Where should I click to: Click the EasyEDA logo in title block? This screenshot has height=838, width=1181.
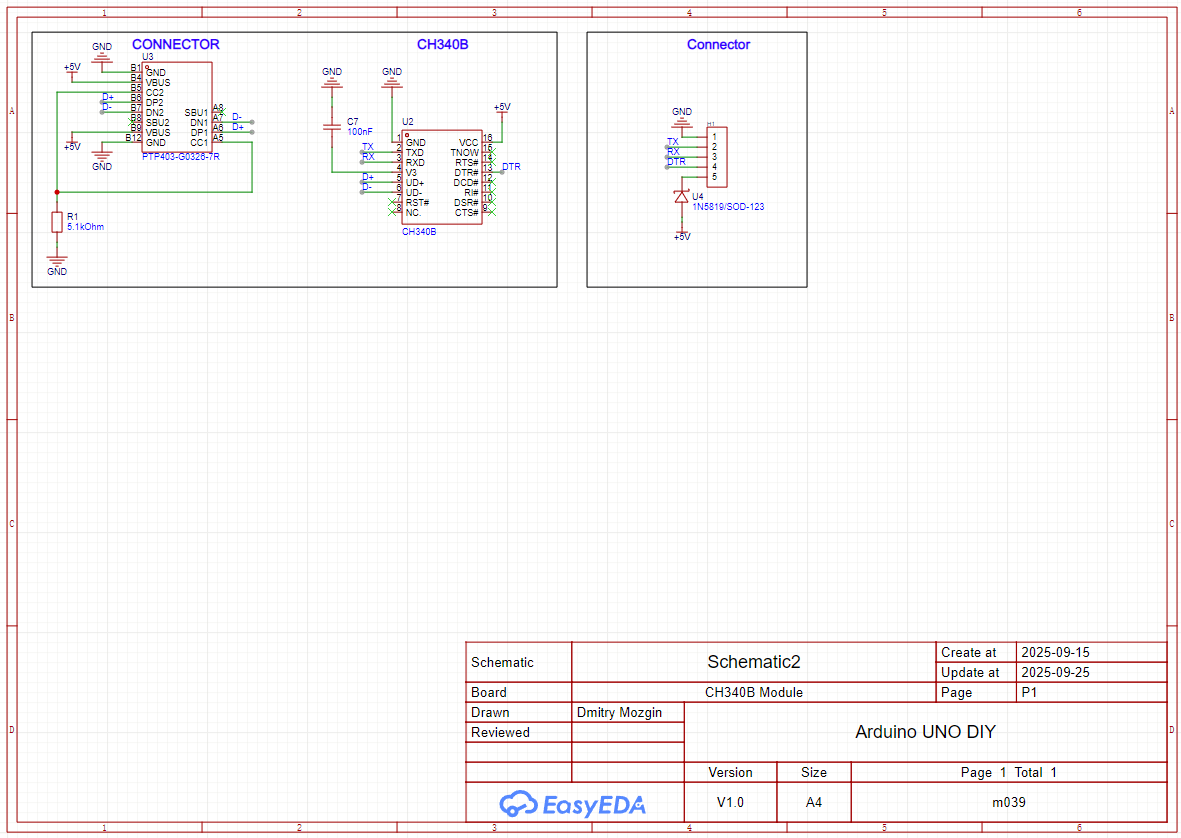coord(573,803)
